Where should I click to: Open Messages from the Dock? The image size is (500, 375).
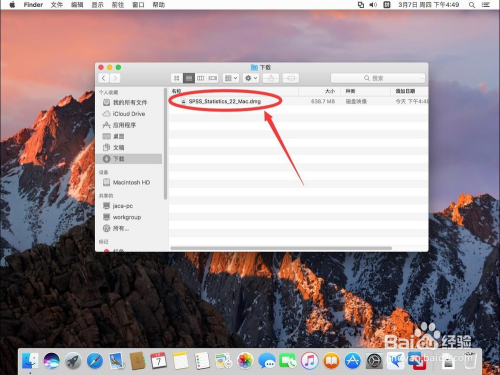267,361
